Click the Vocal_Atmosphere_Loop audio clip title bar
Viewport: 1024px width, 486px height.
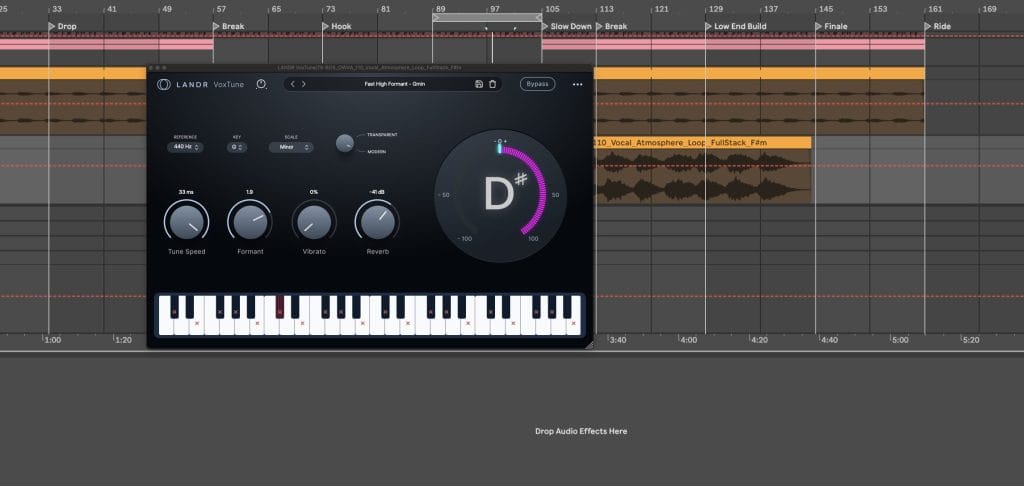coord(702,143)
